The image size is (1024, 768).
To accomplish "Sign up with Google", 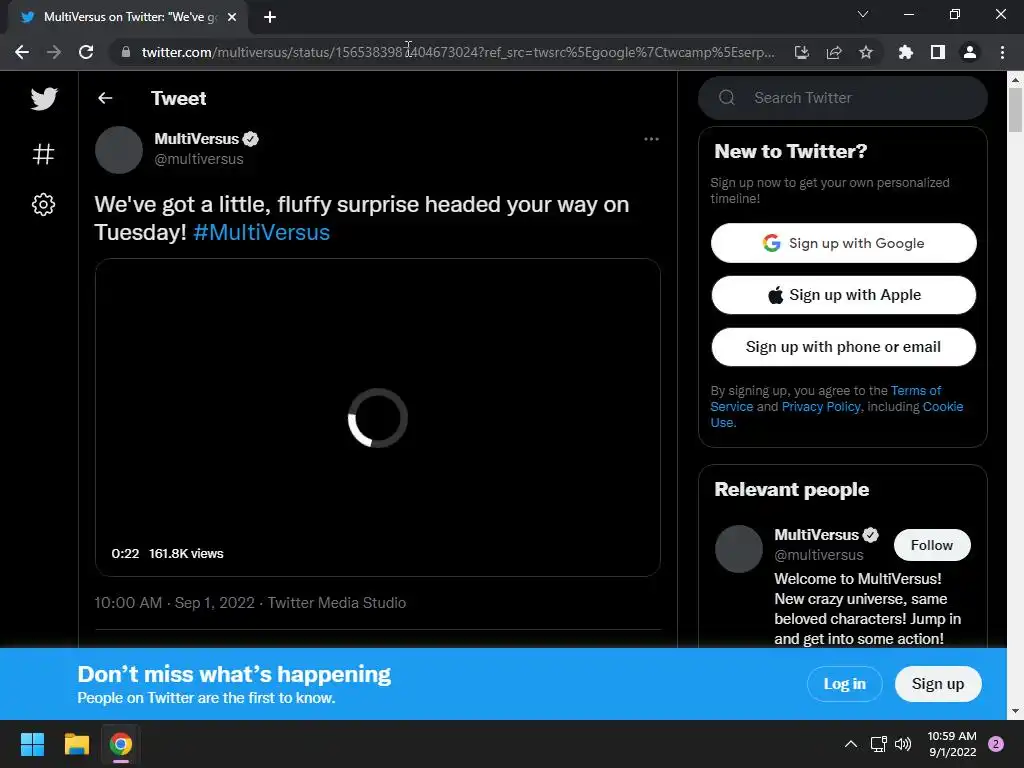I will (x=844, y=243).
